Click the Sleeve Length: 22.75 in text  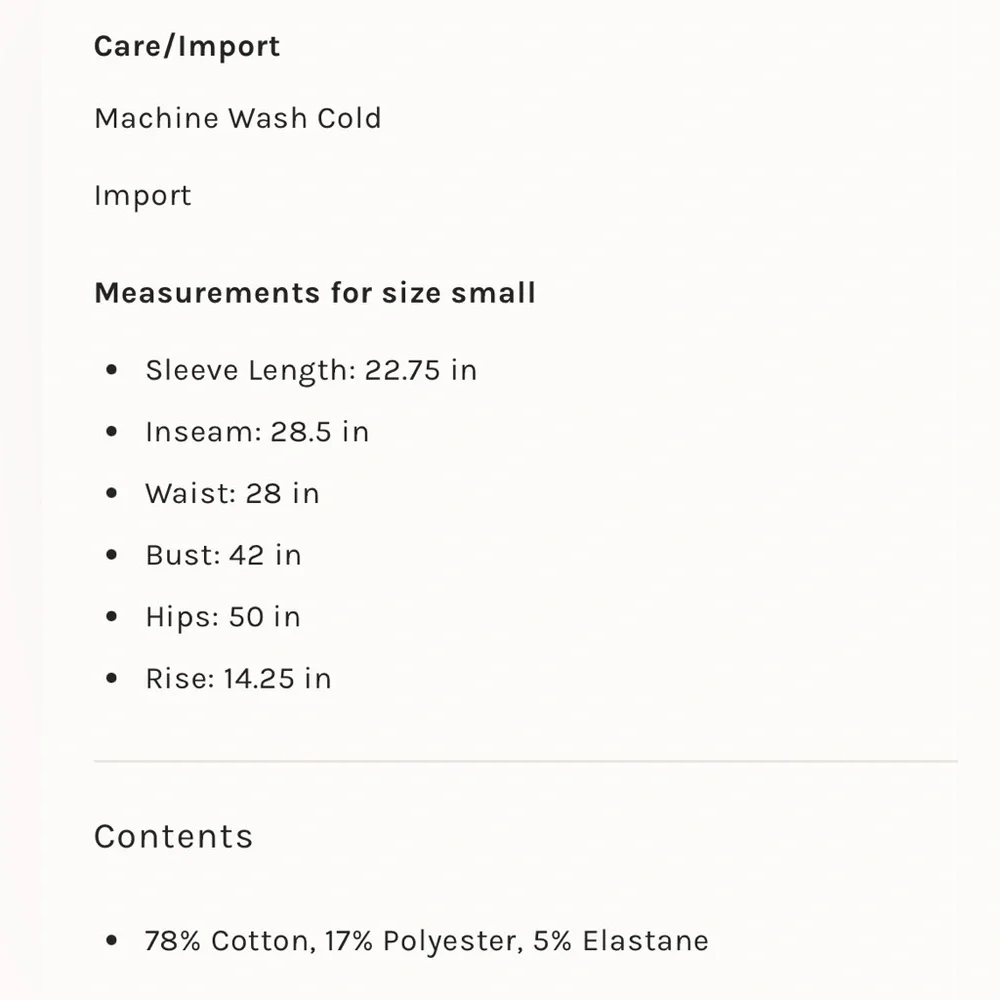(311, 370)
